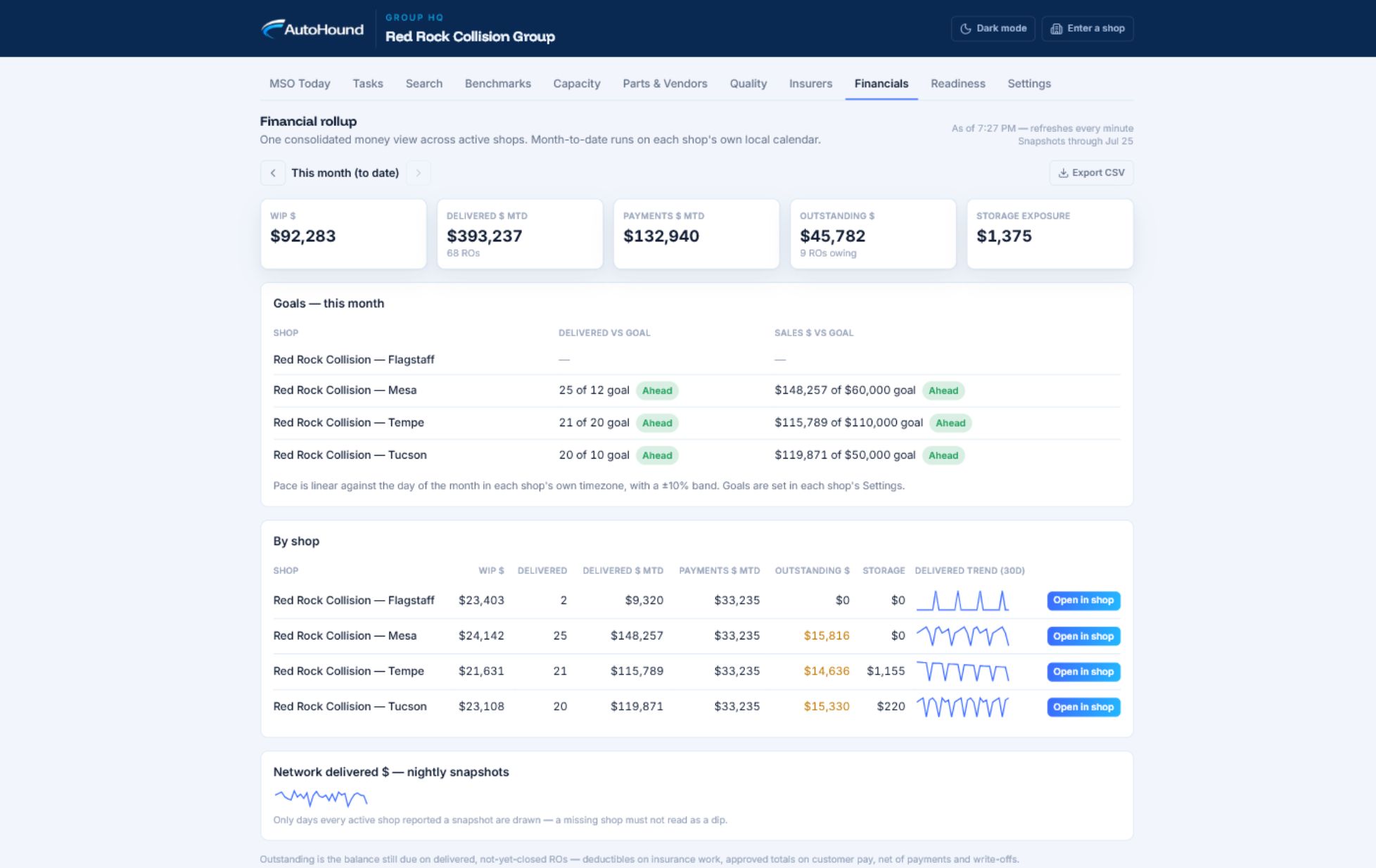This screenshot has height=868, width=1376.
Task: Click Mesa delivered $ MTD $148,257 cell
Action: pos(637,636)
